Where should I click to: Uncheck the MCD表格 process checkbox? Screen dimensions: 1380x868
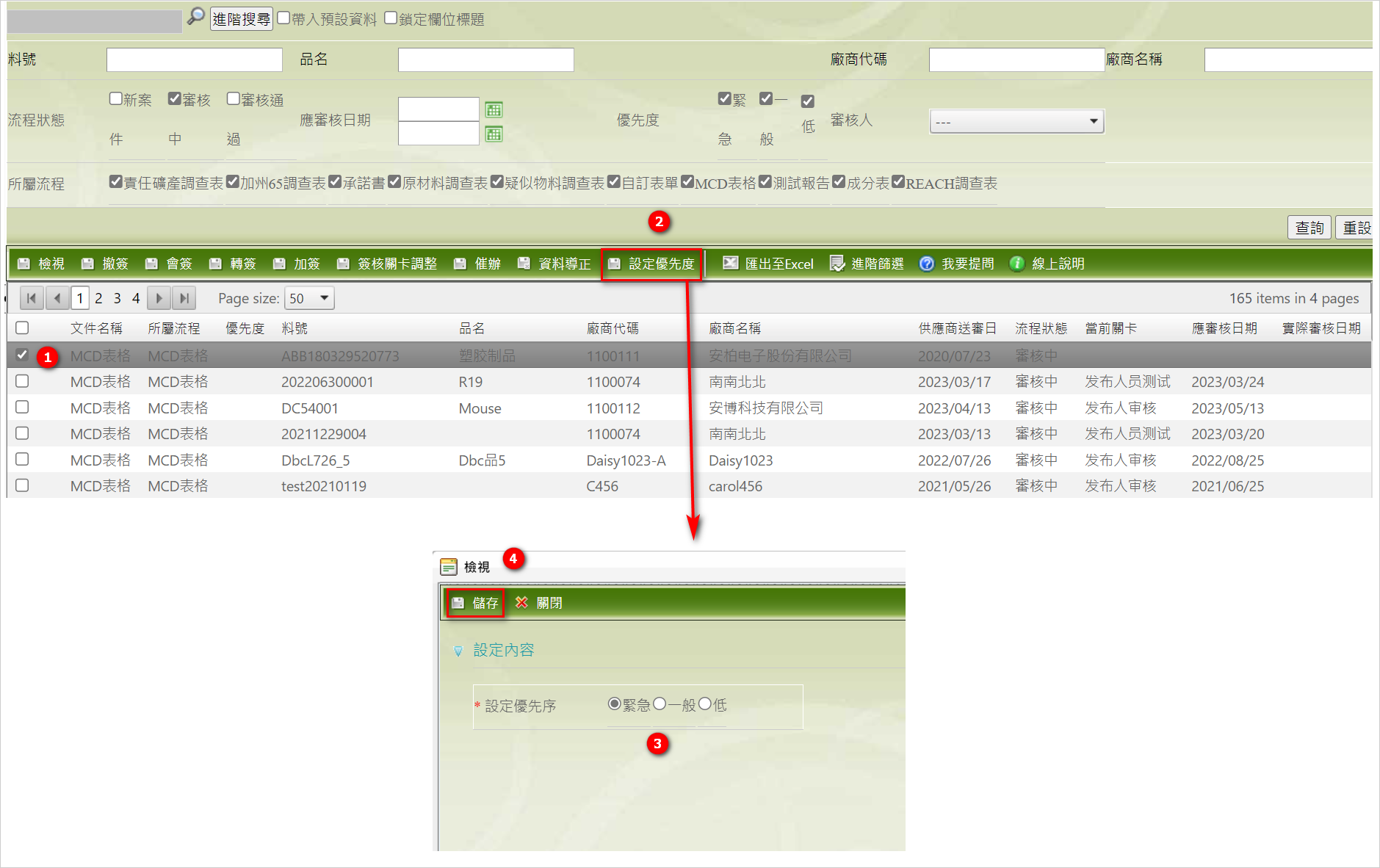tap(687, 181)
